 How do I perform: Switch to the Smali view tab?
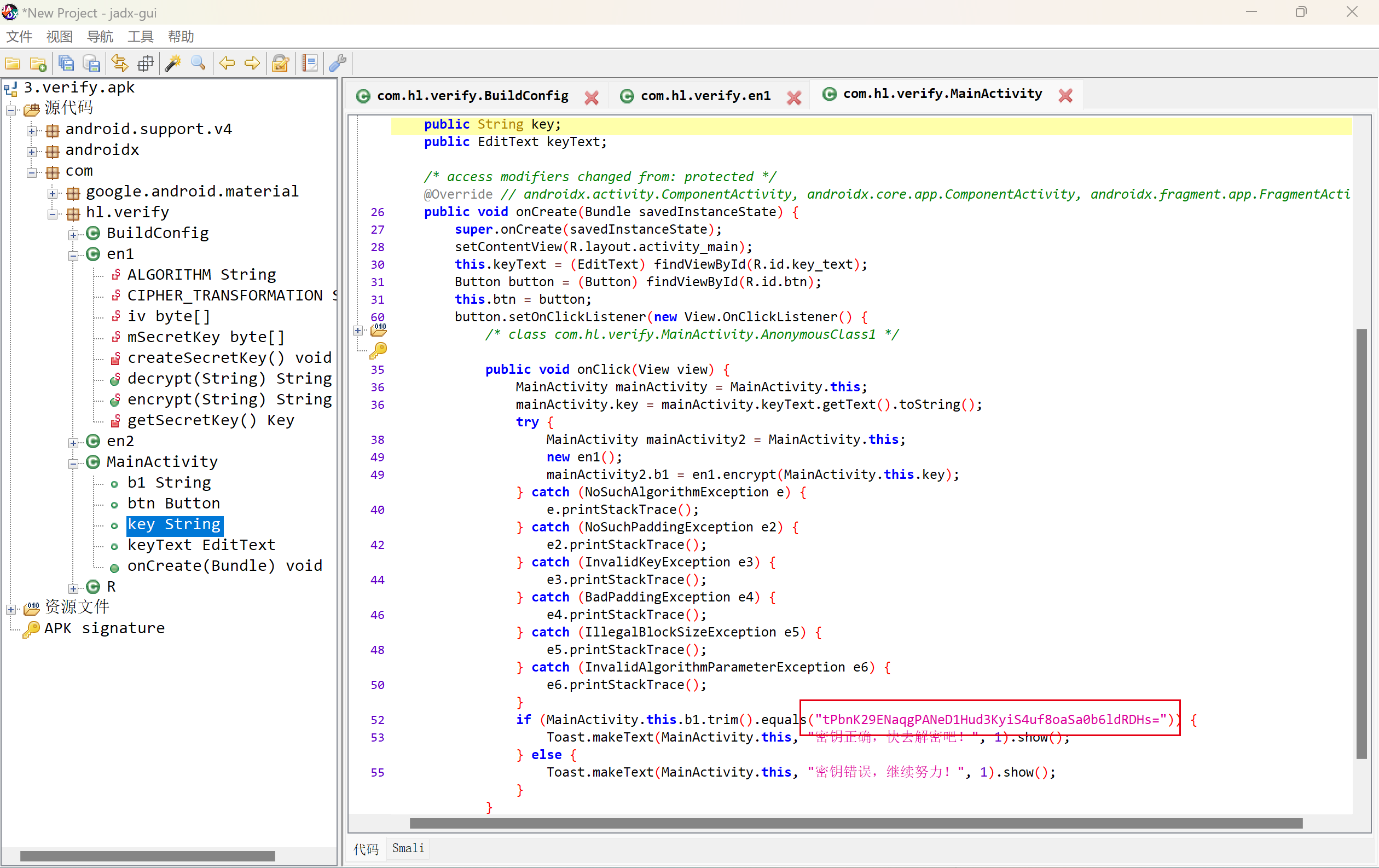[x=408, y=848]
